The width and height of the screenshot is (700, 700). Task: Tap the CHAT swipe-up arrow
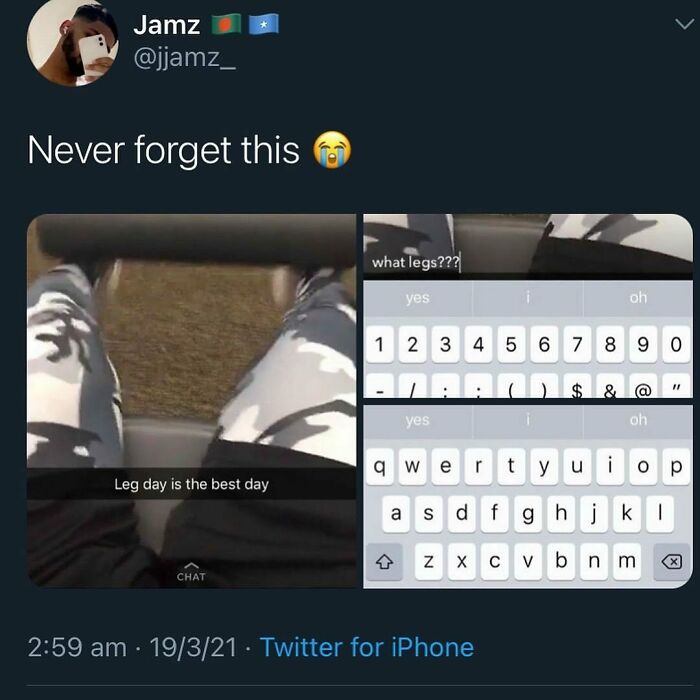[x=191, y=572]
